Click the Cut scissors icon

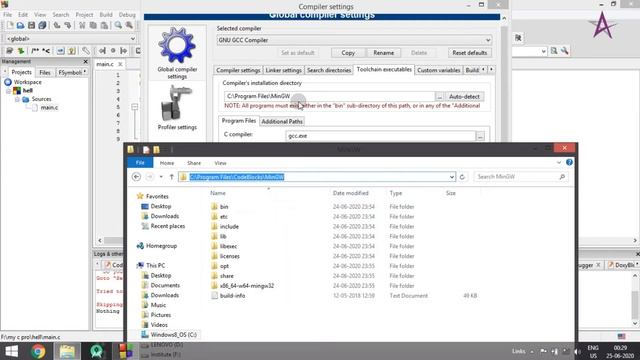[x=82, y=25]
